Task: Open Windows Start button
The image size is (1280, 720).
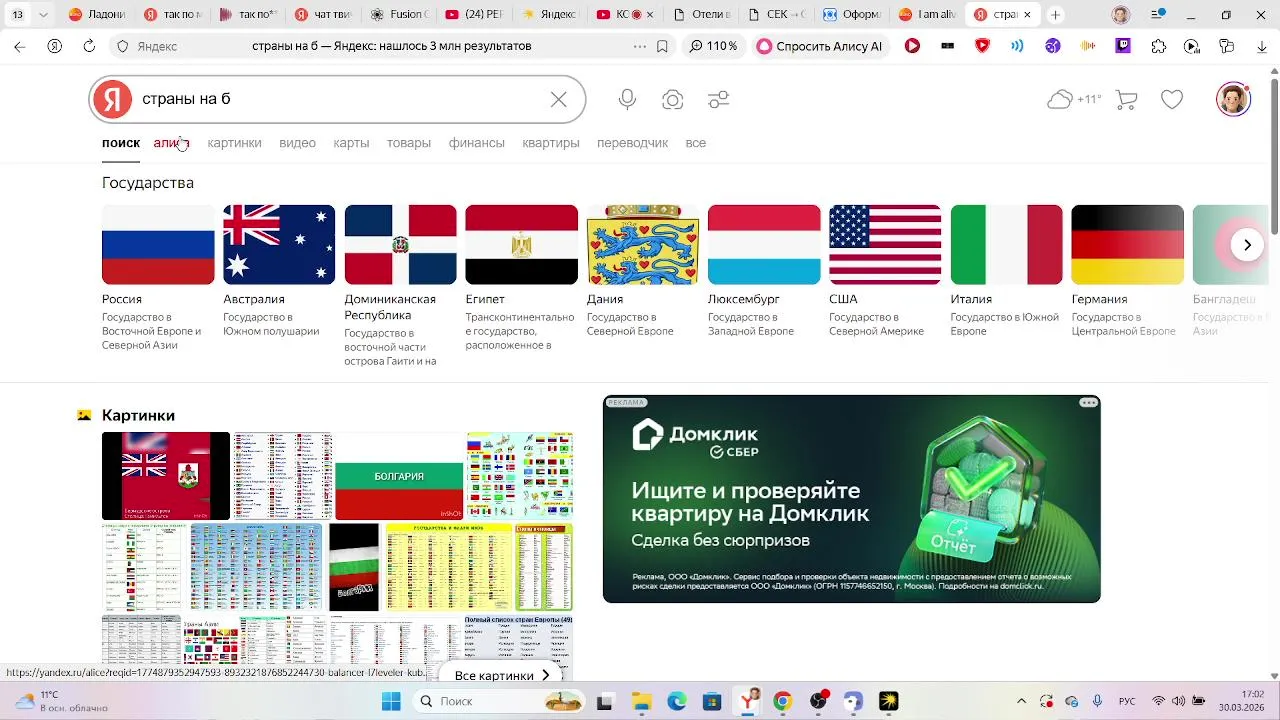Action: tap(391, 701)
